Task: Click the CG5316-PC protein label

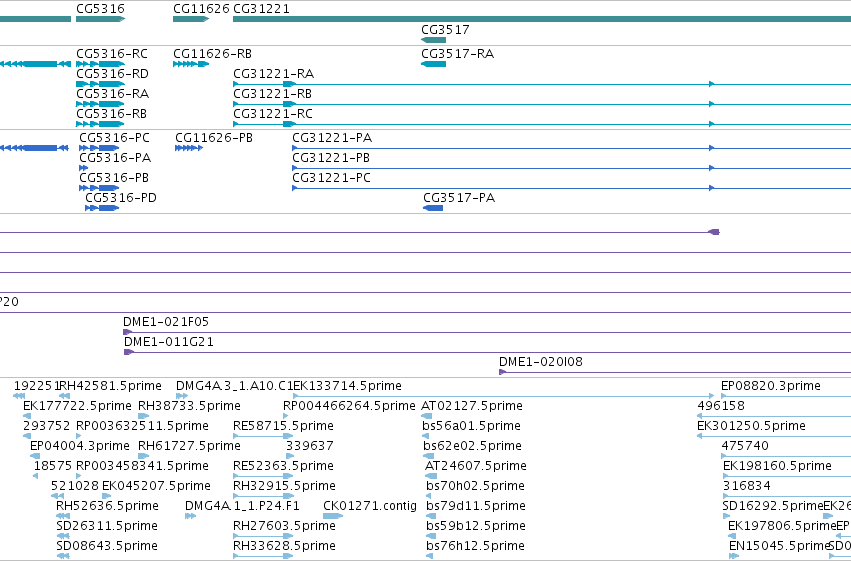Action: (x=115, y=138)
